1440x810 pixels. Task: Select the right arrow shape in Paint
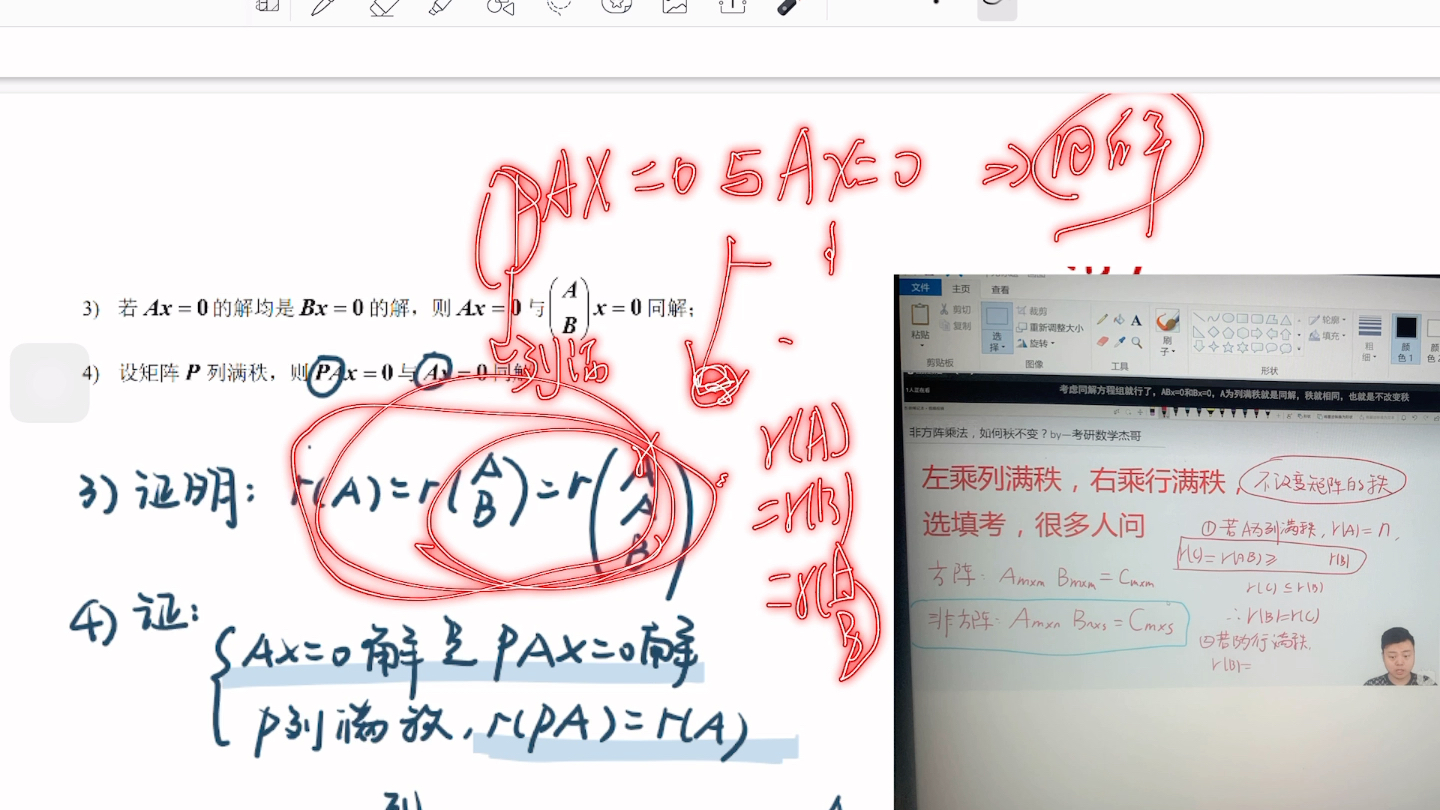coord(1257,333)
